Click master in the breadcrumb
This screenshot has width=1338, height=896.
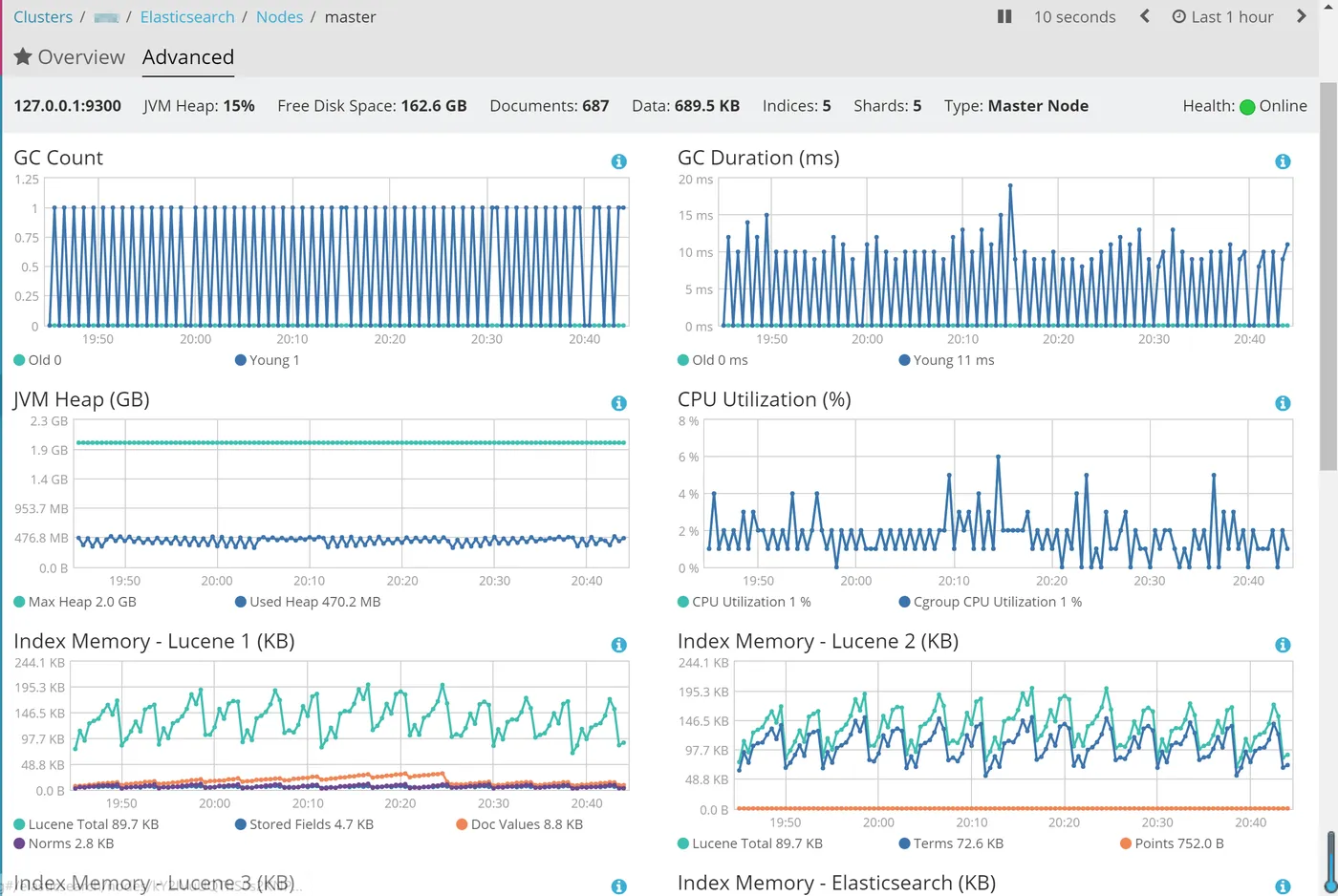click(350, 16)
